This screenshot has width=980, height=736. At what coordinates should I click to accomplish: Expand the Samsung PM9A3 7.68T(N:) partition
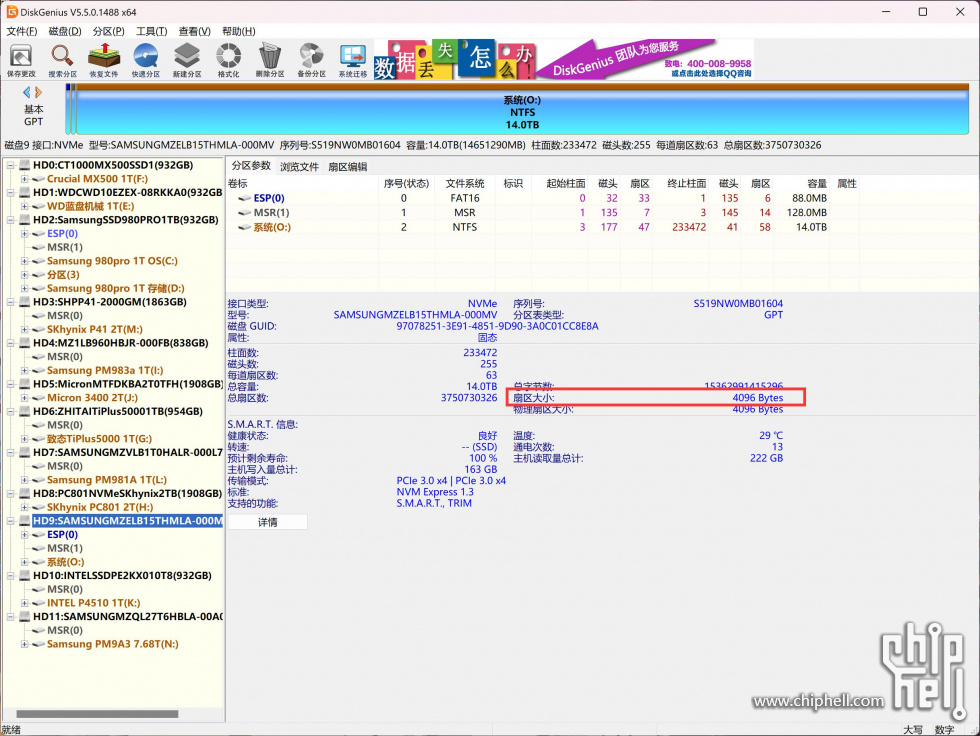coord(24,644)
